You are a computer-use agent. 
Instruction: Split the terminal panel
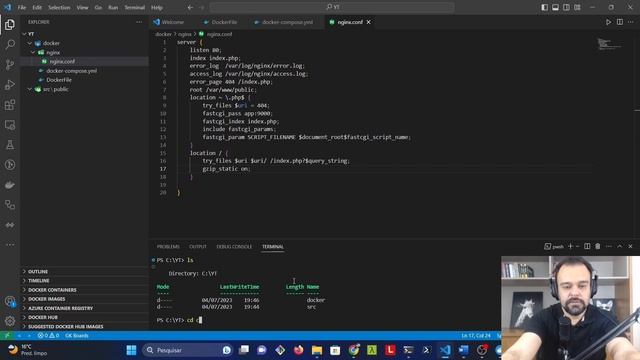point(587,247)
